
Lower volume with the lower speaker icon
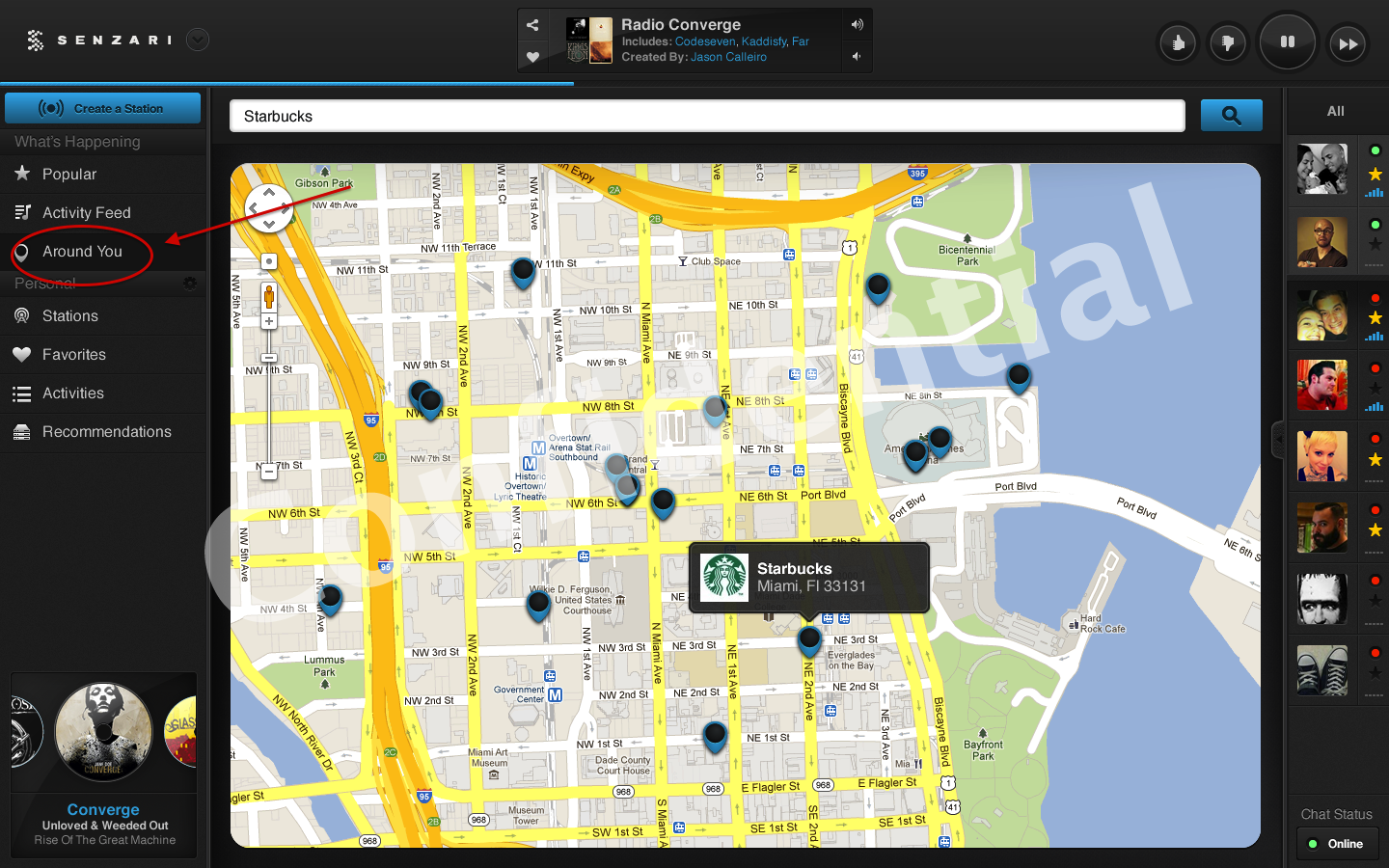[857, 57]
